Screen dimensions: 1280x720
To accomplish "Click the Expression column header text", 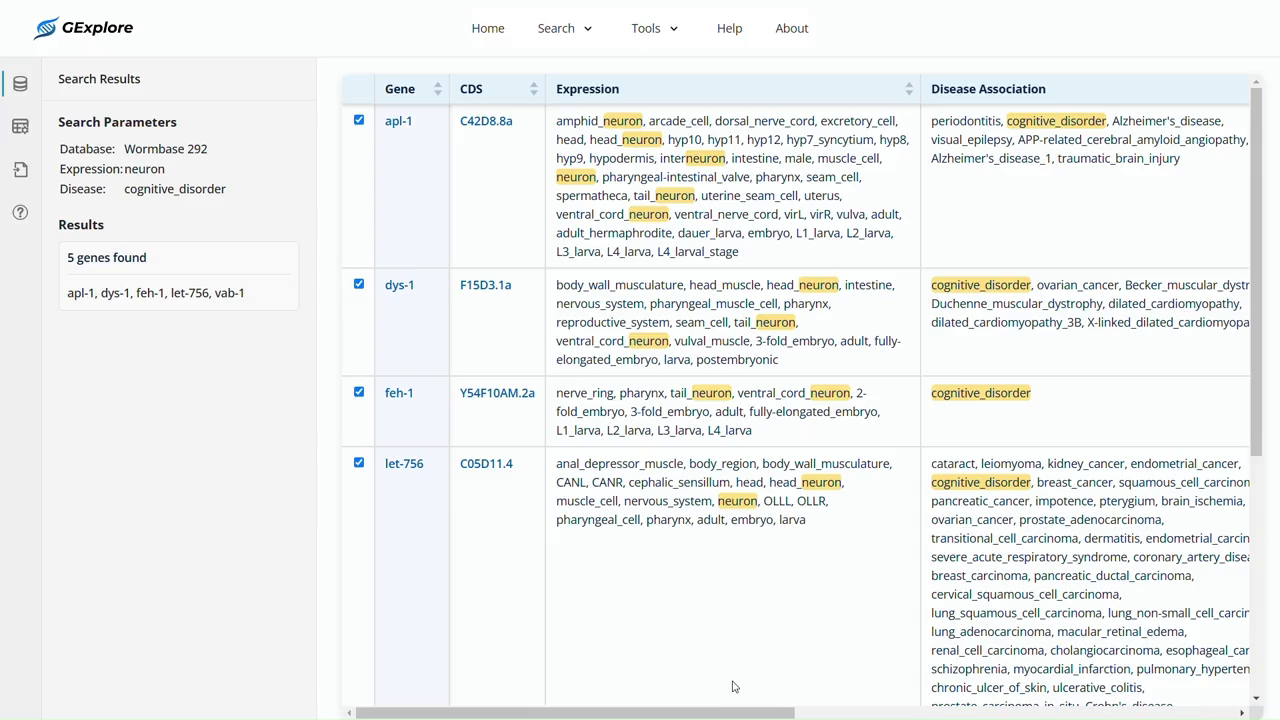I will (587, 89).
